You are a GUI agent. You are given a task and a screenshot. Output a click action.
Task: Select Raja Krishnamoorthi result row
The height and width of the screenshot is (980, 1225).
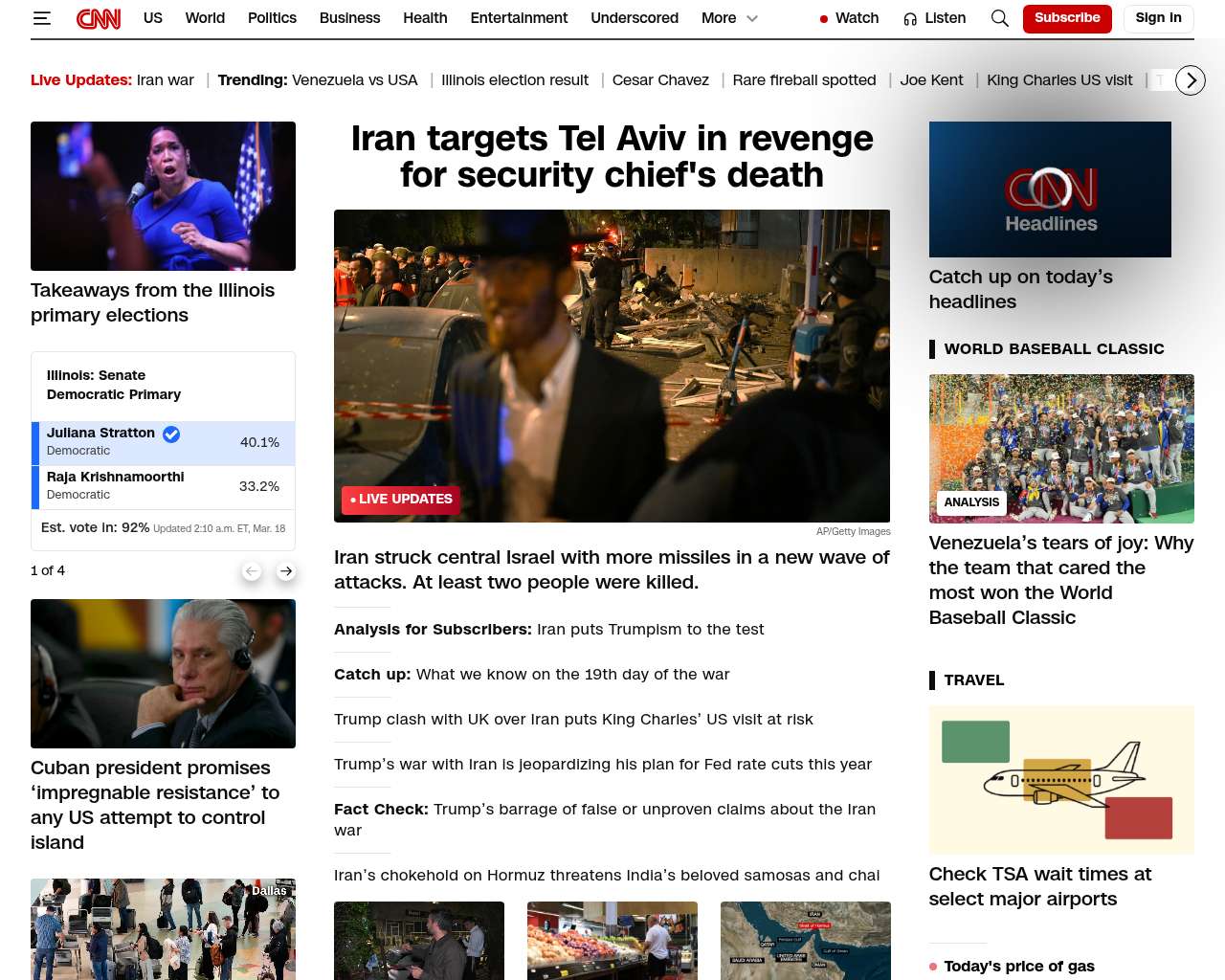pos(163,486)
